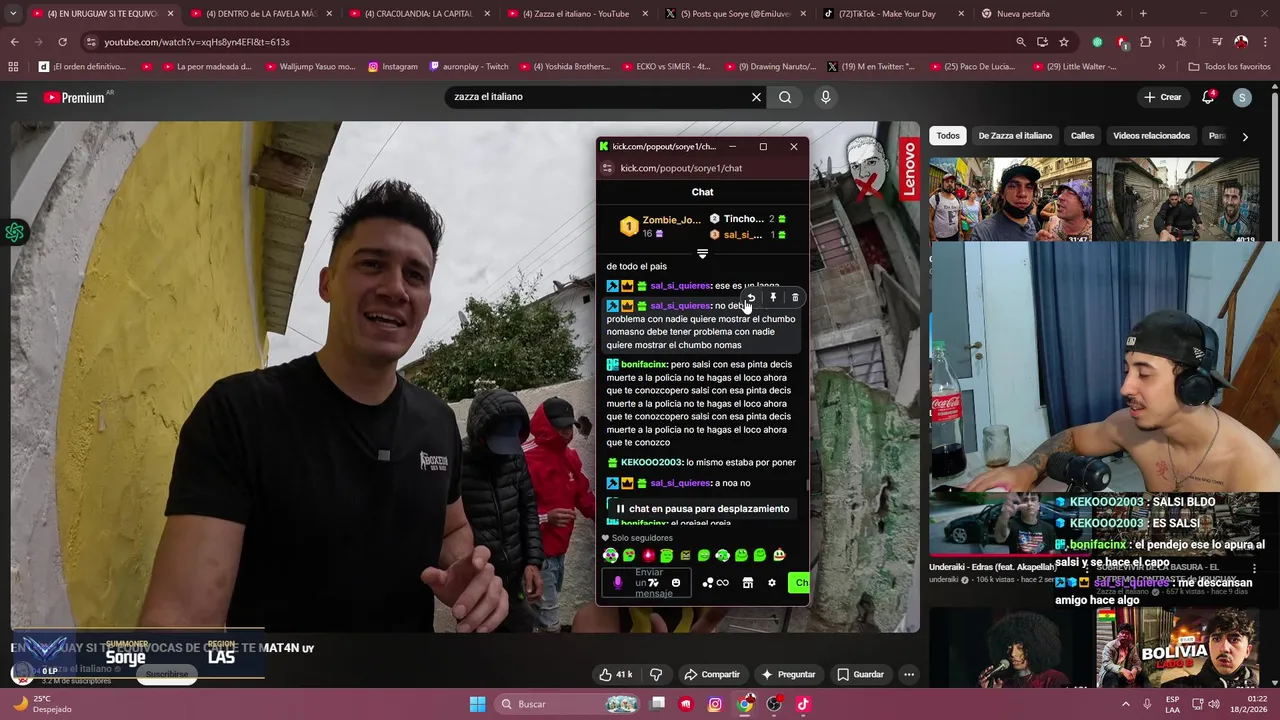Open Chrome extensions puzzle icon
The height and width of the screenshot is (720, 1280).
pyautogui.click(x=1146, y=42)
